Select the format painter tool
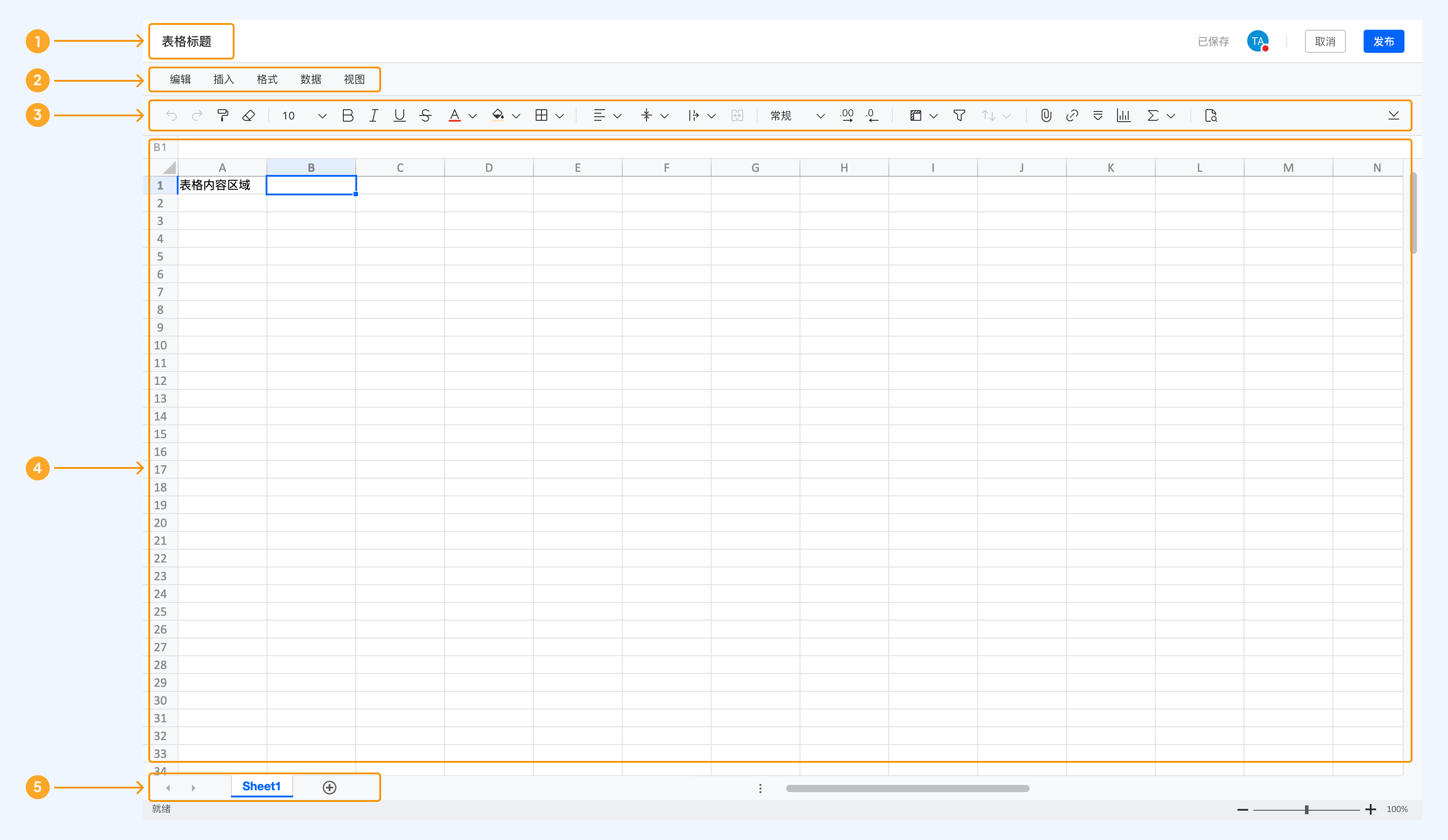This screenshot has width=1448, height=840. (x=223, y=115)
